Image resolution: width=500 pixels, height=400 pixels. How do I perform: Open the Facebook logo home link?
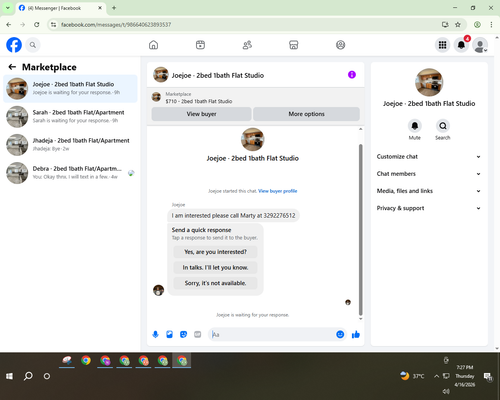(x=14, y=45)
